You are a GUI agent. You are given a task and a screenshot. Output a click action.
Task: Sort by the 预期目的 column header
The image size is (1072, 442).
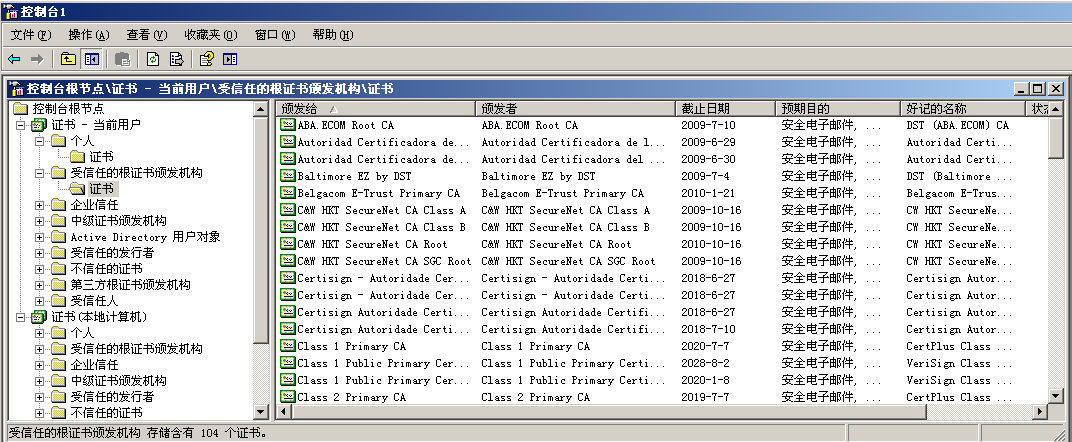(x=838, y=109)
